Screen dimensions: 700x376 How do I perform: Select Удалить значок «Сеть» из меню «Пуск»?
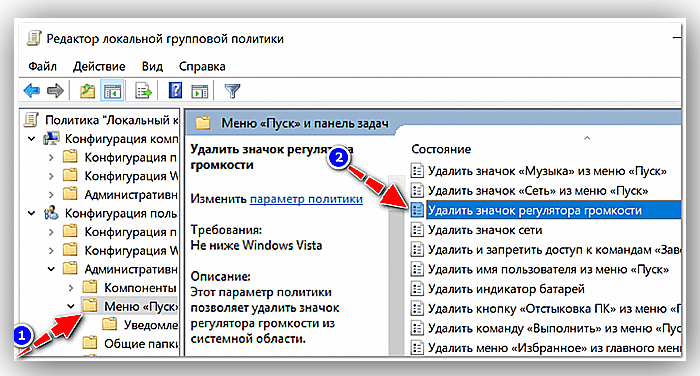[x=538, y=190]
